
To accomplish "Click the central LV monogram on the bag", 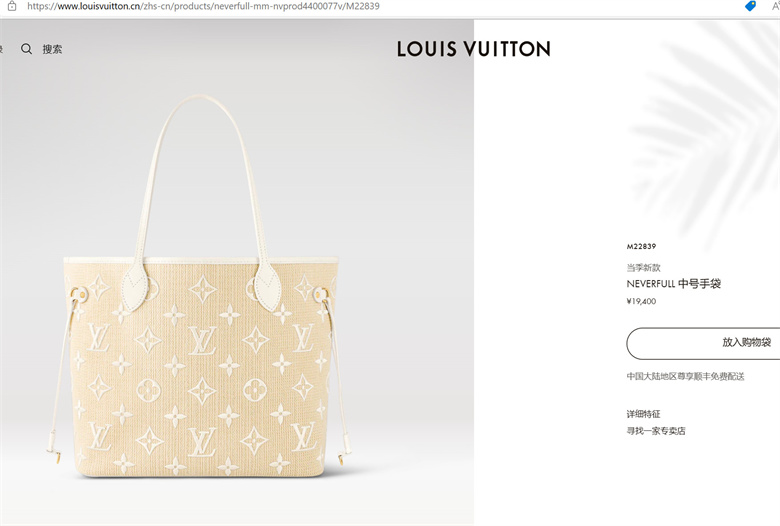I will [202, 341].
